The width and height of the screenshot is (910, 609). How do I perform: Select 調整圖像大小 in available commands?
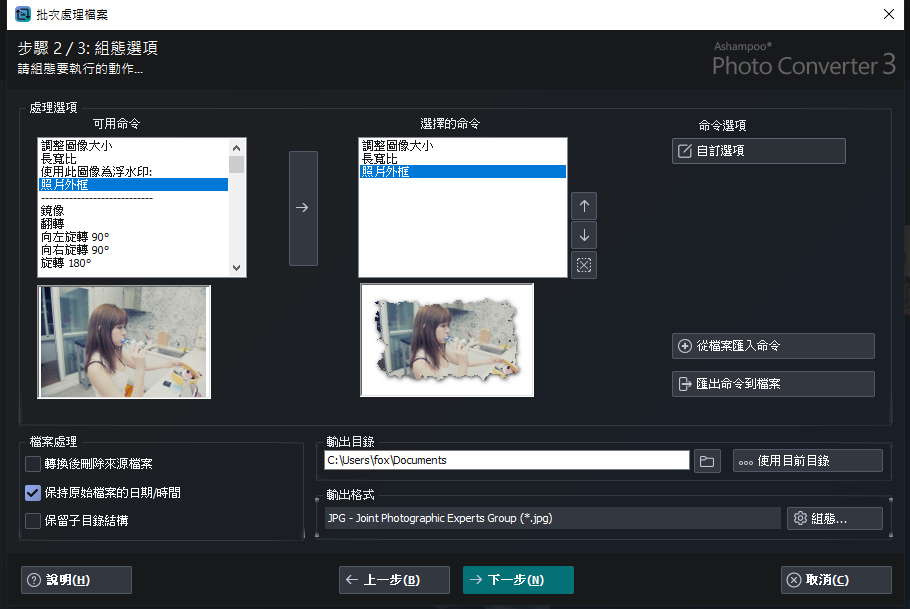click(x=84, y=146)
